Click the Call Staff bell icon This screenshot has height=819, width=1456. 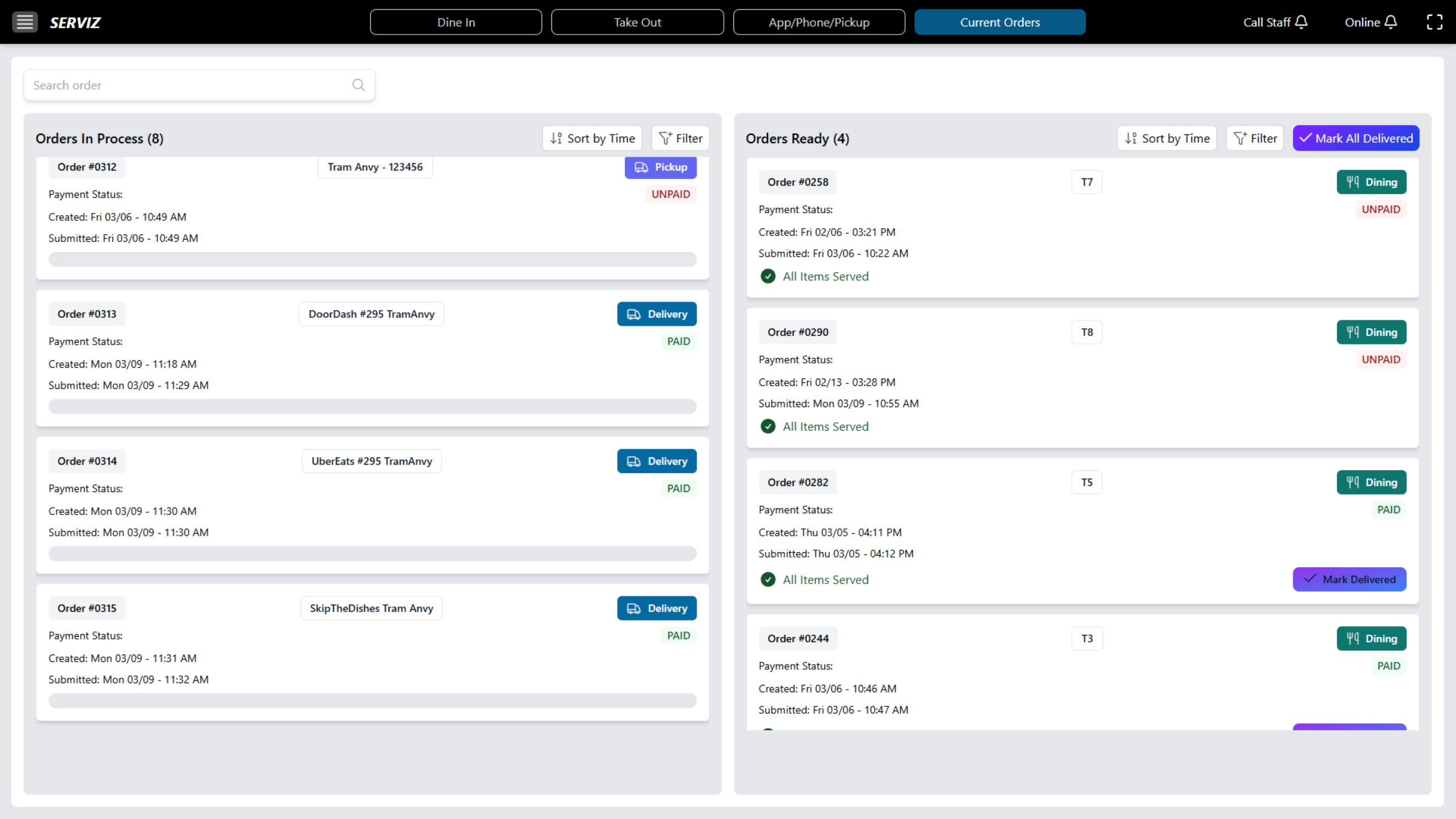1302,22
